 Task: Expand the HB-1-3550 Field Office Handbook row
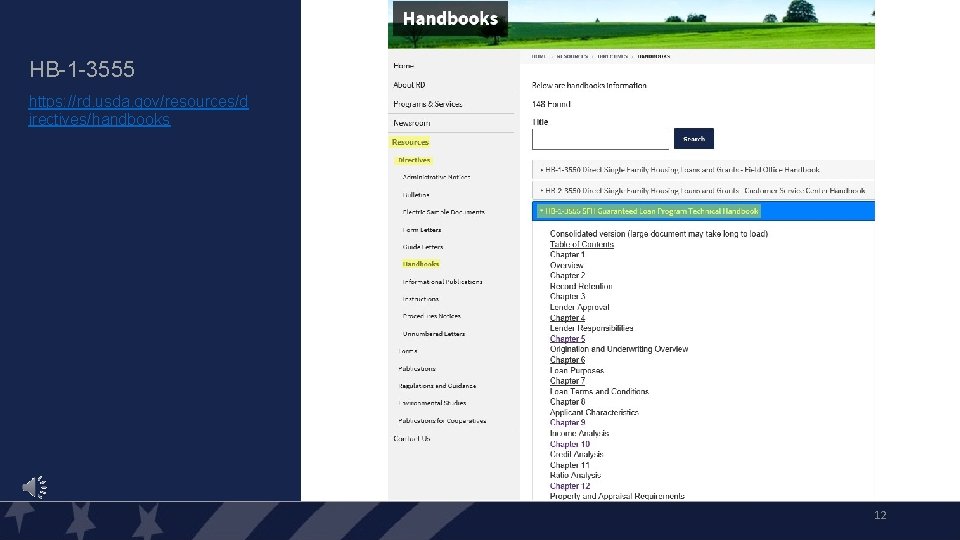coord(703,170)
